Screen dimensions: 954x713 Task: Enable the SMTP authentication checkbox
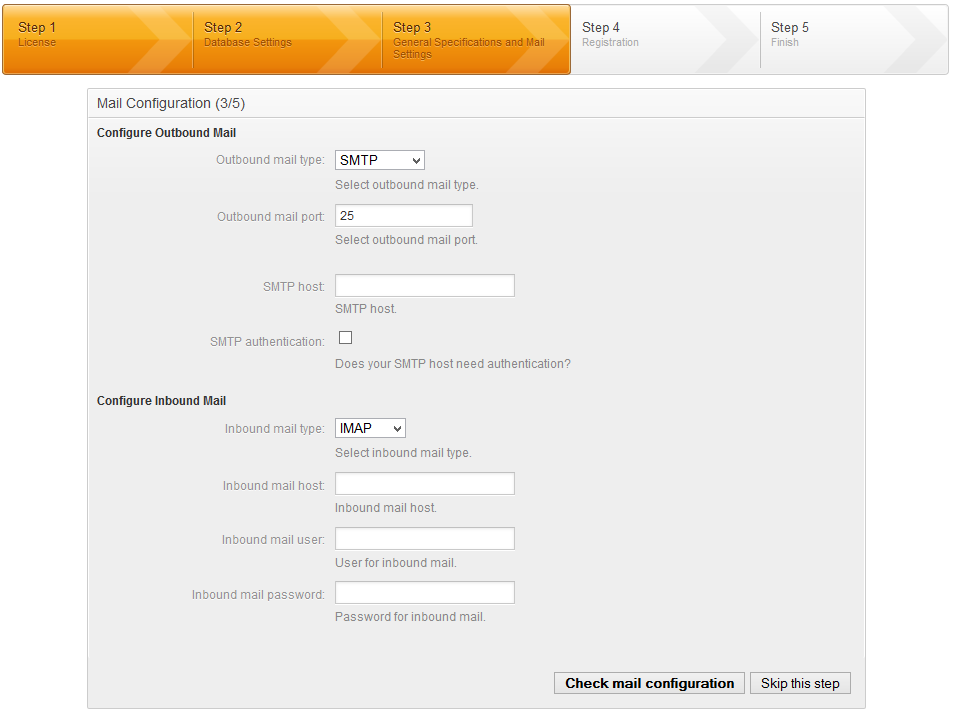coord(345,338)
